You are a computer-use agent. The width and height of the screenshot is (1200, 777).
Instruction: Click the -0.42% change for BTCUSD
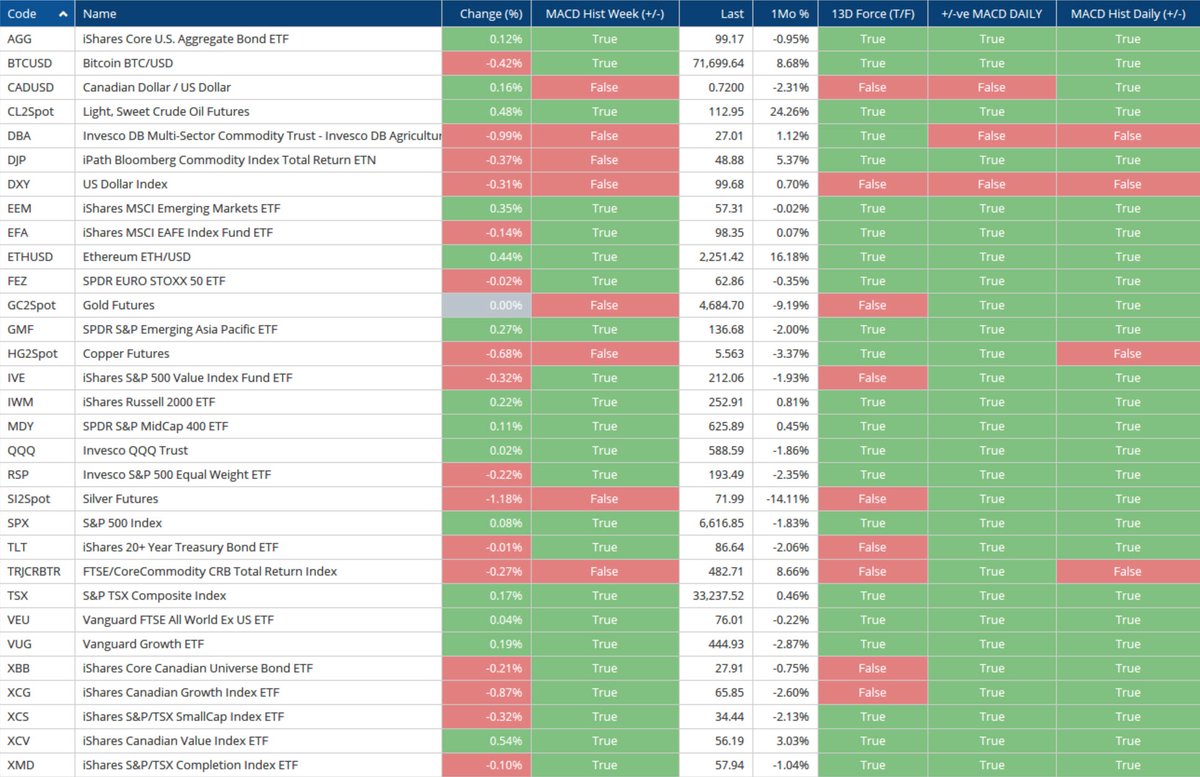tap(487, 63)
